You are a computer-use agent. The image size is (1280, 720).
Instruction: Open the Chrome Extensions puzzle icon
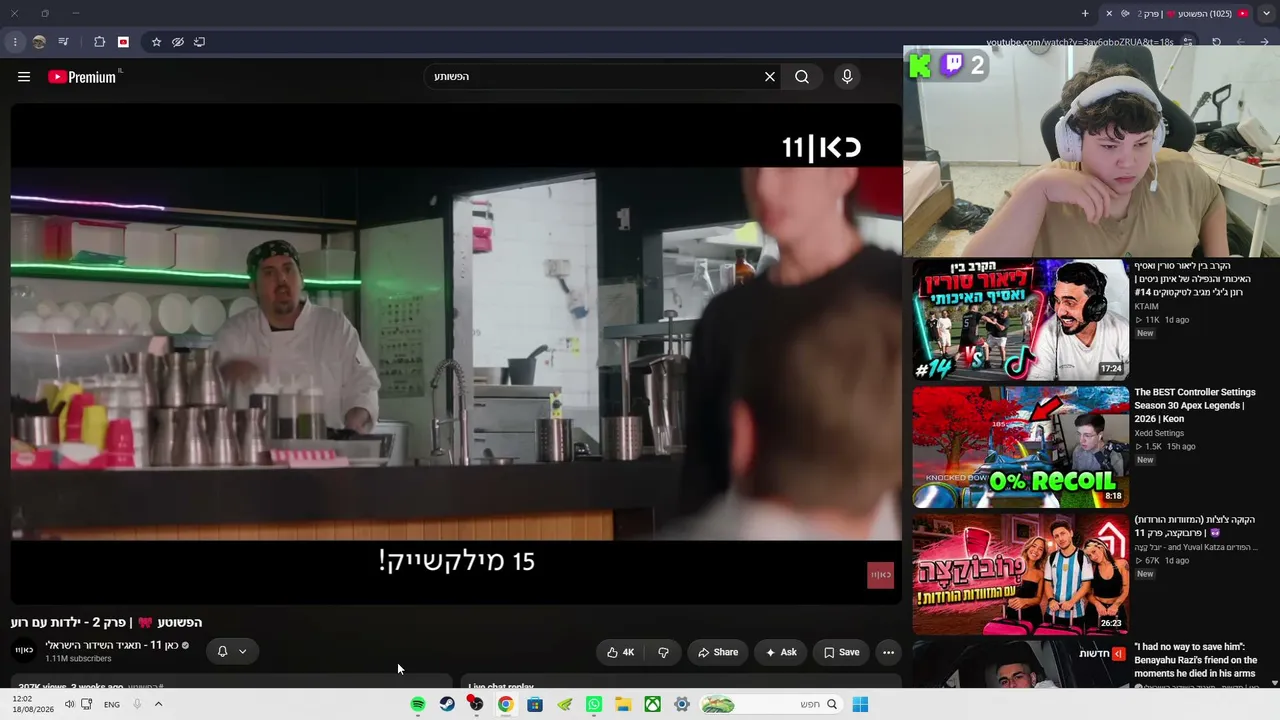click(99, 42)
